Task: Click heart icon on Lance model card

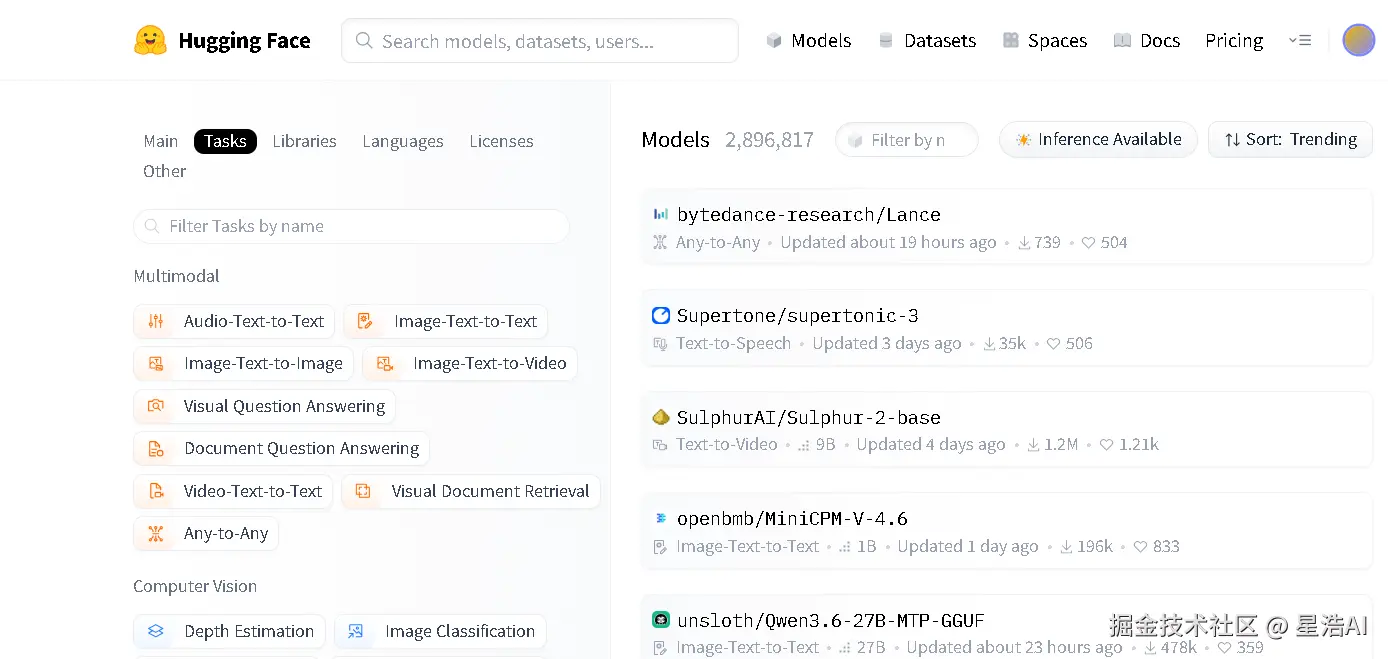Action: click(x=1089, y=243)
